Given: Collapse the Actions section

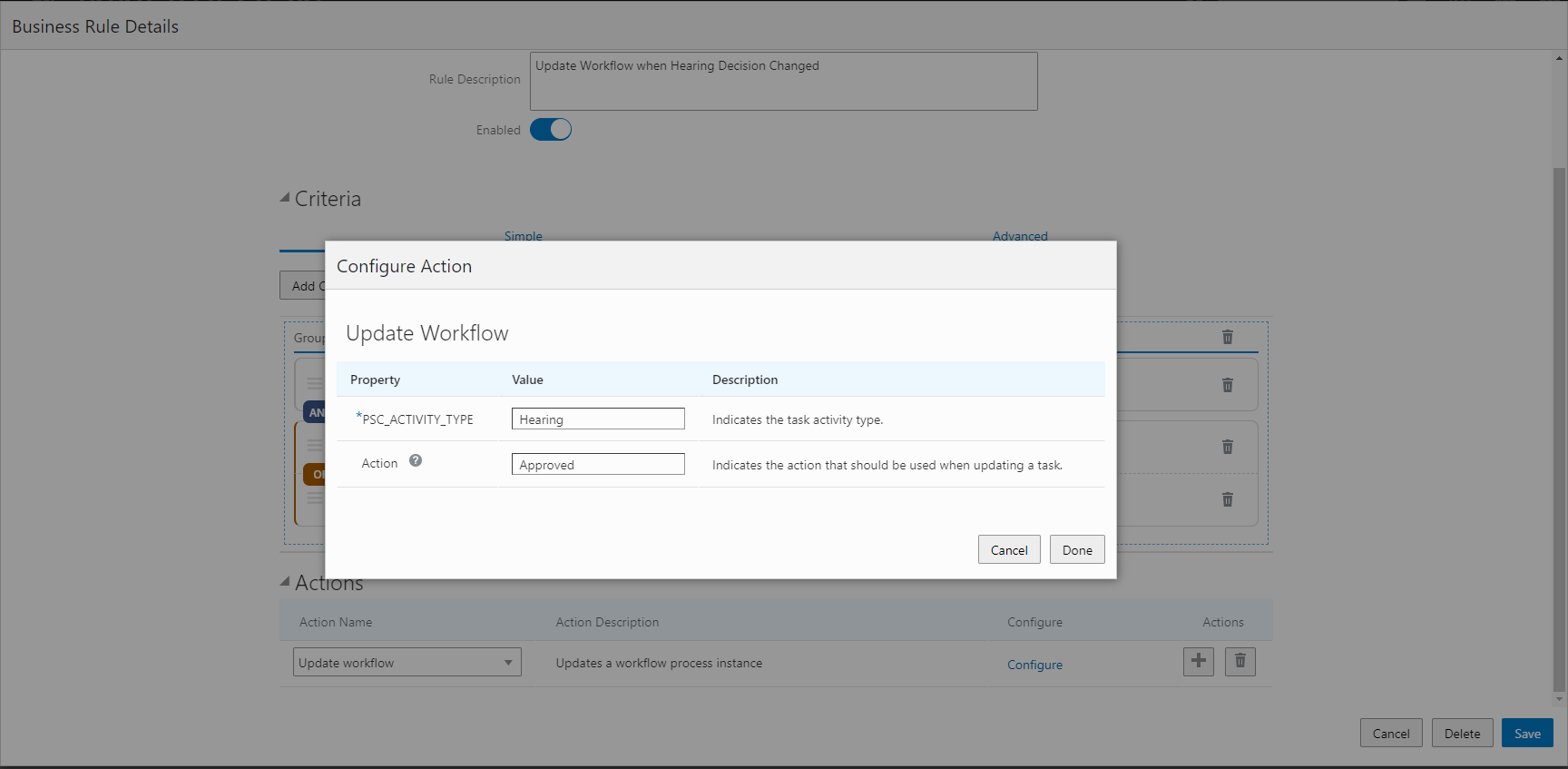Looking at the screenshot, I should [x=285, y=582].
